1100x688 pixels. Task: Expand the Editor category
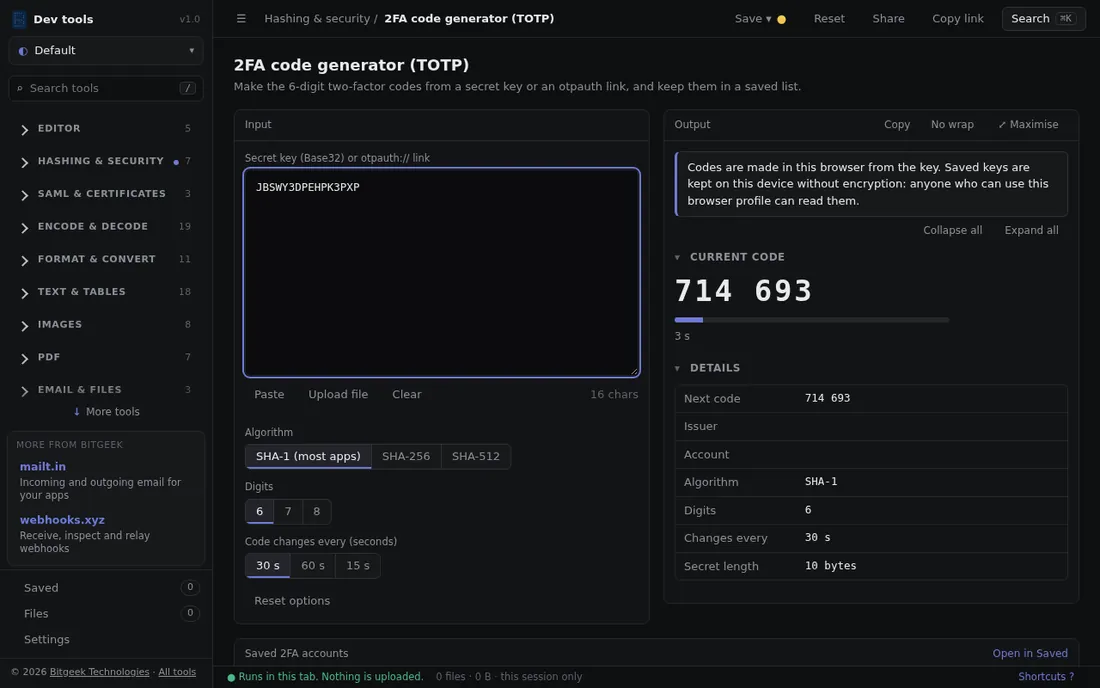pos(106,128)
